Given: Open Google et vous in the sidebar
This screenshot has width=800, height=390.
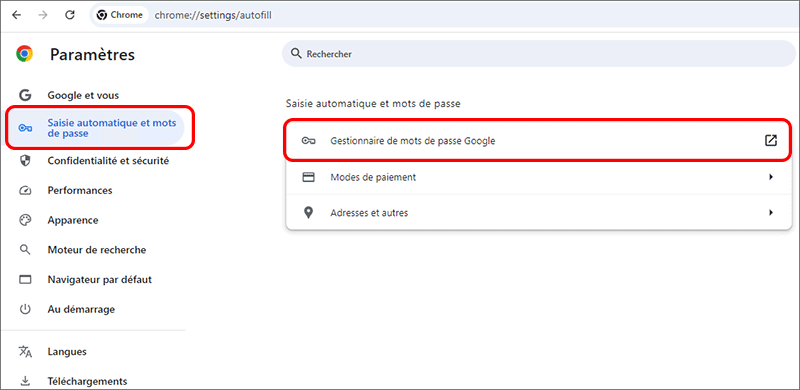Looking at the screenshot, I should click(x=83, y=95).
